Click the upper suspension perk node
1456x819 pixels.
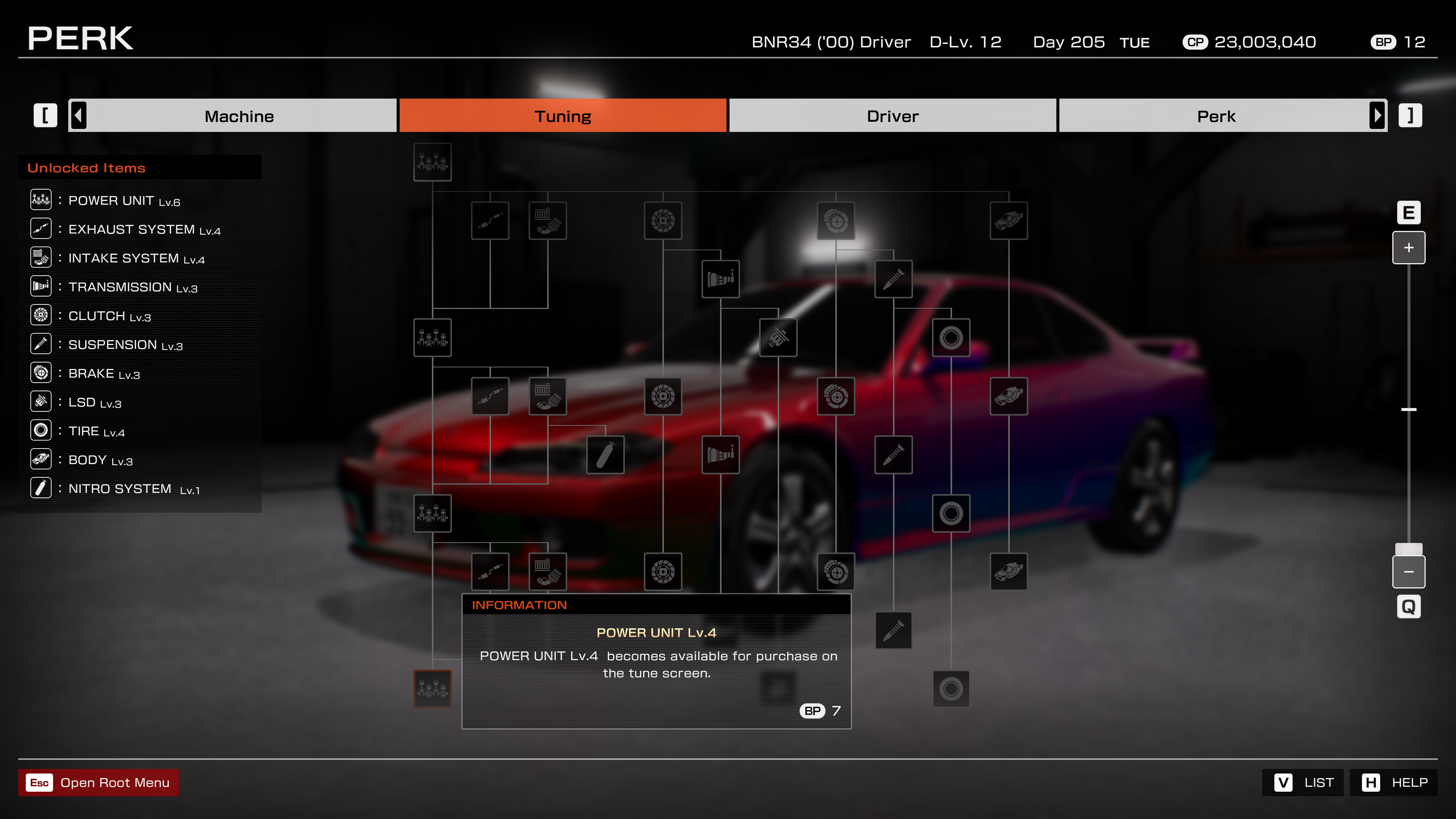(894, 279)
